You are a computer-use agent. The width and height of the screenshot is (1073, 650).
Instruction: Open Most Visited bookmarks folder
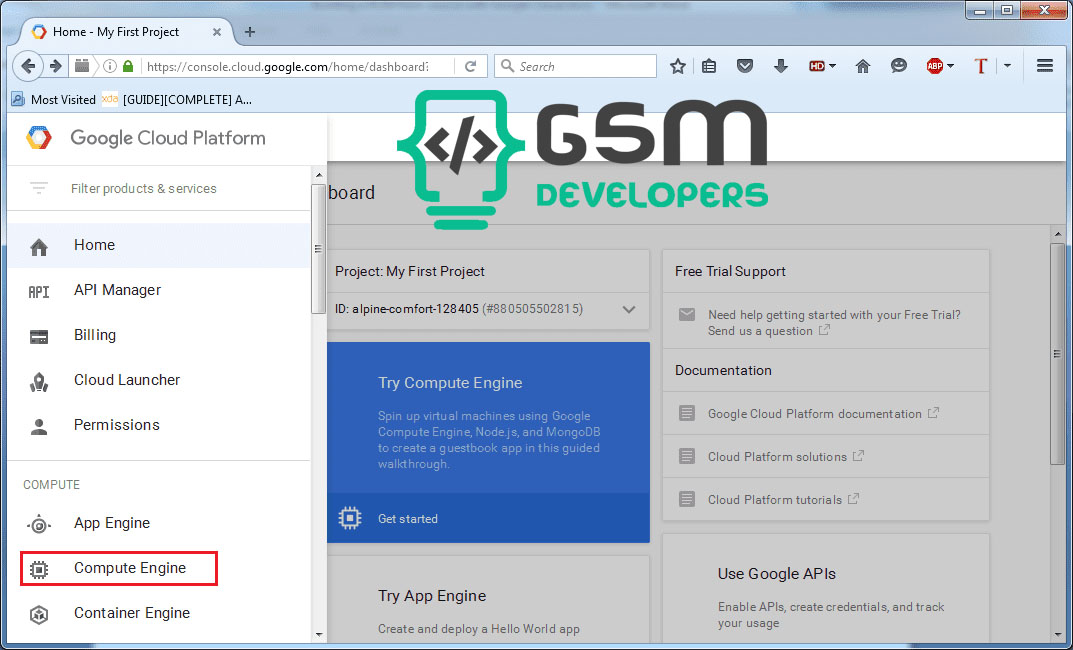click(53, 100)
